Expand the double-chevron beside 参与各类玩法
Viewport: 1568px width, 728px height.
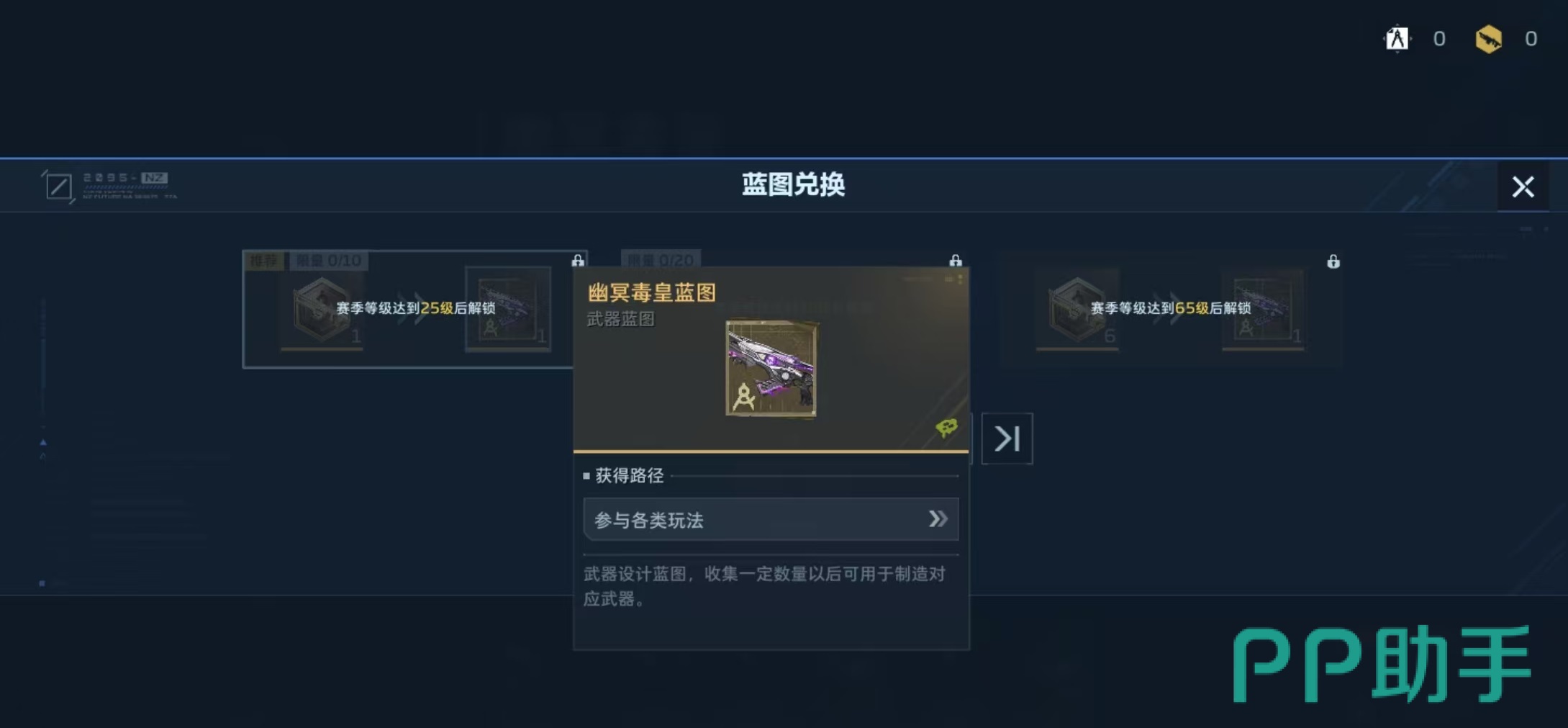938,518
